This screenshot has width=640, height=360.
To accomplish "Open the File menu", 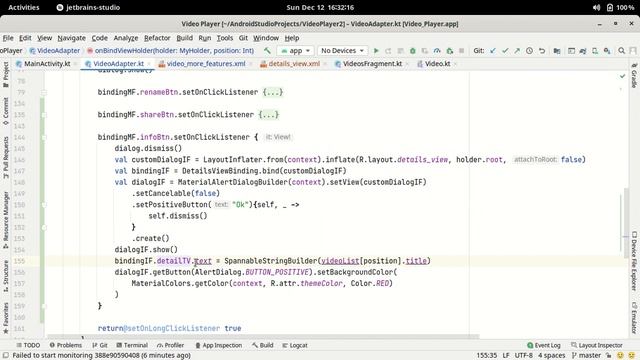I will pos(8,38).
